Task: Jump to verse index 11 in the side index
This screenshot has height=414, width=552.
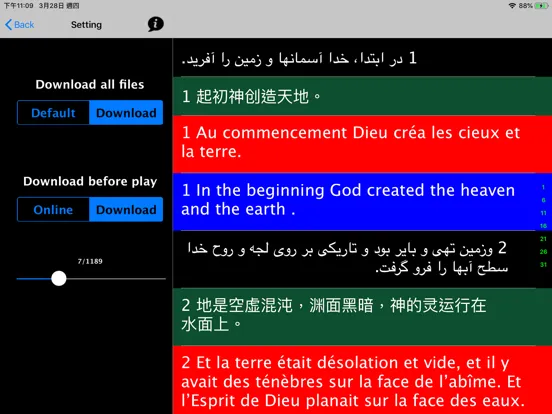Action: point(543,213)
